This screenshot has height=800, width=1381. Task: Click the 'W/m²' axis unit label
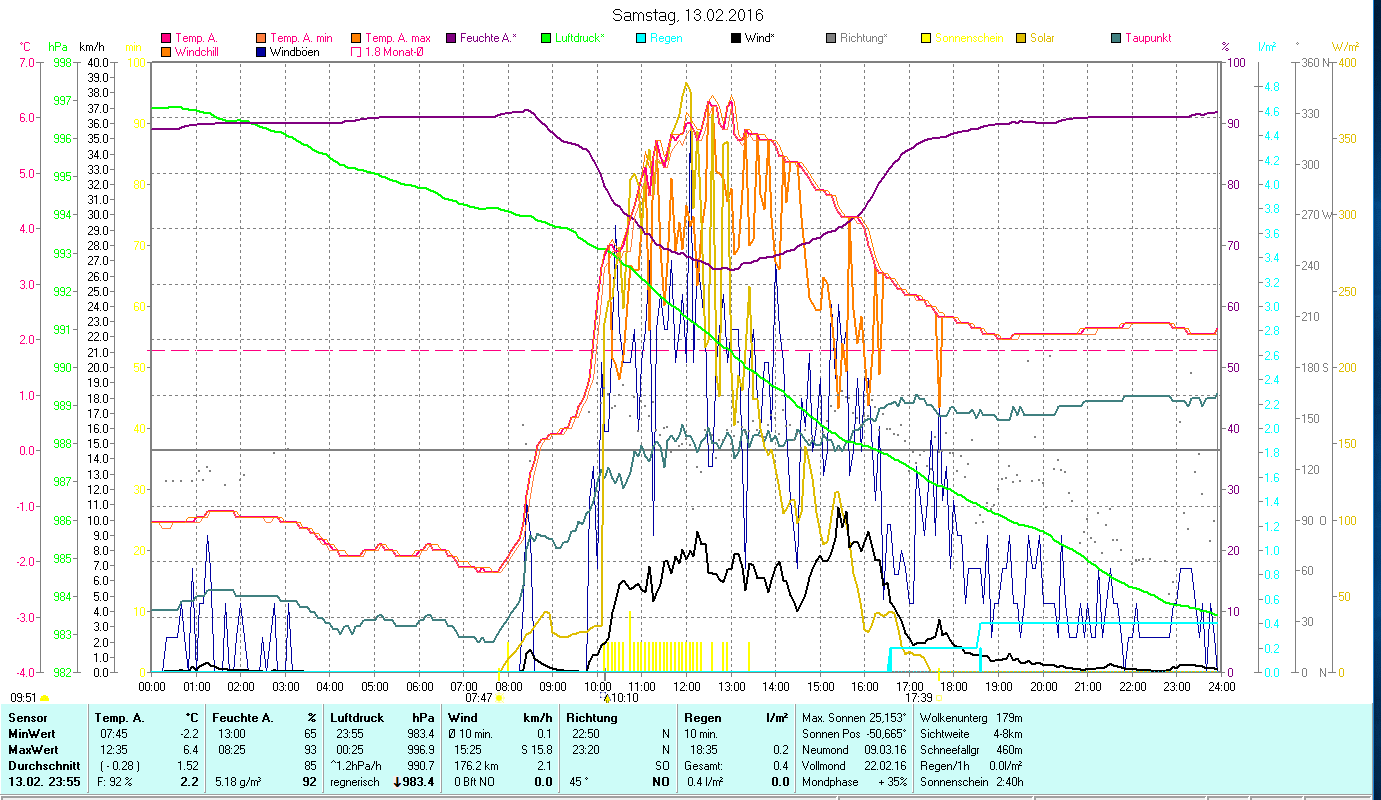pyautogui.click(x=1343, y=46)
